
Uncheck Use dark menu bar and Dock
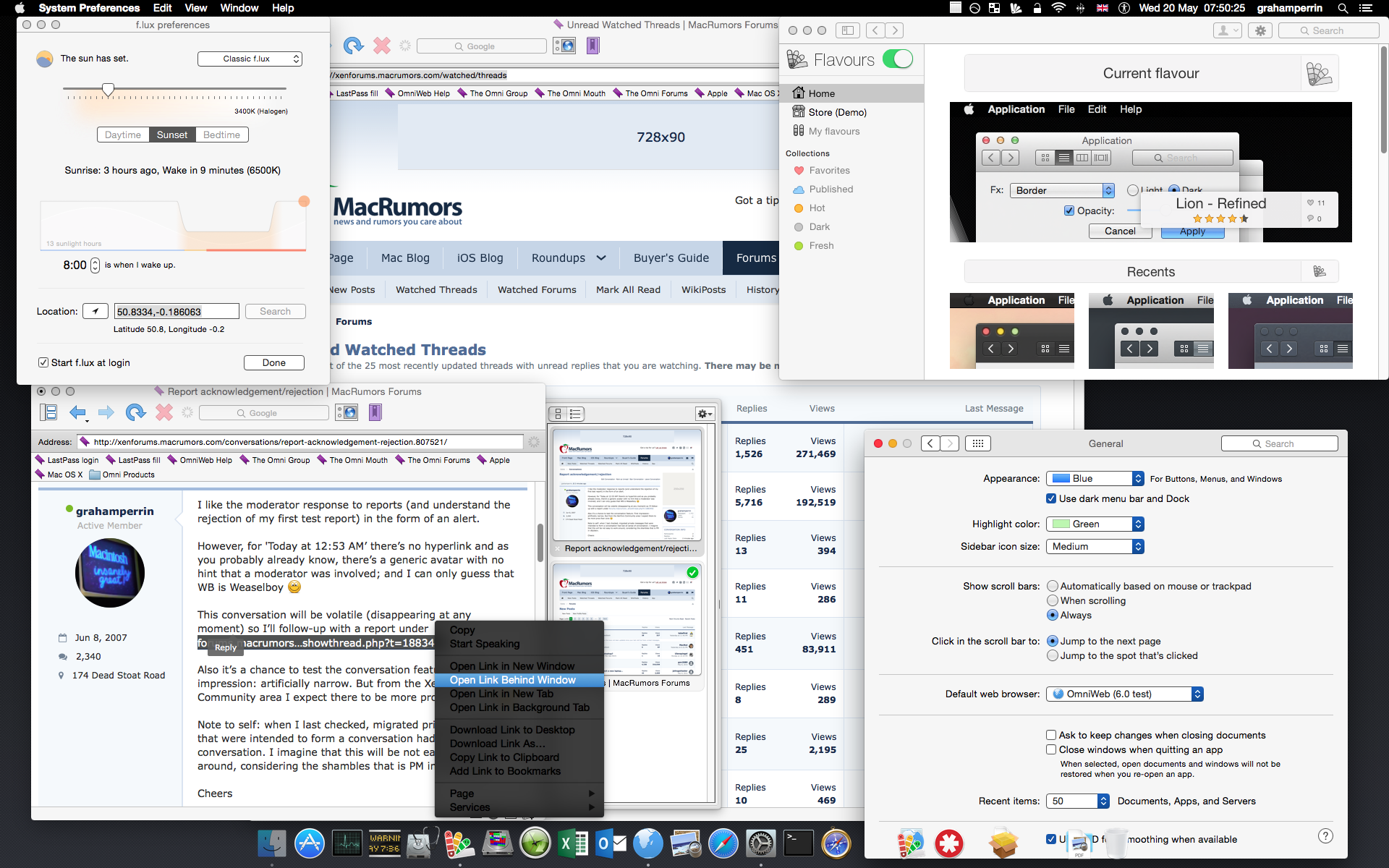[x=1051, y=498]
